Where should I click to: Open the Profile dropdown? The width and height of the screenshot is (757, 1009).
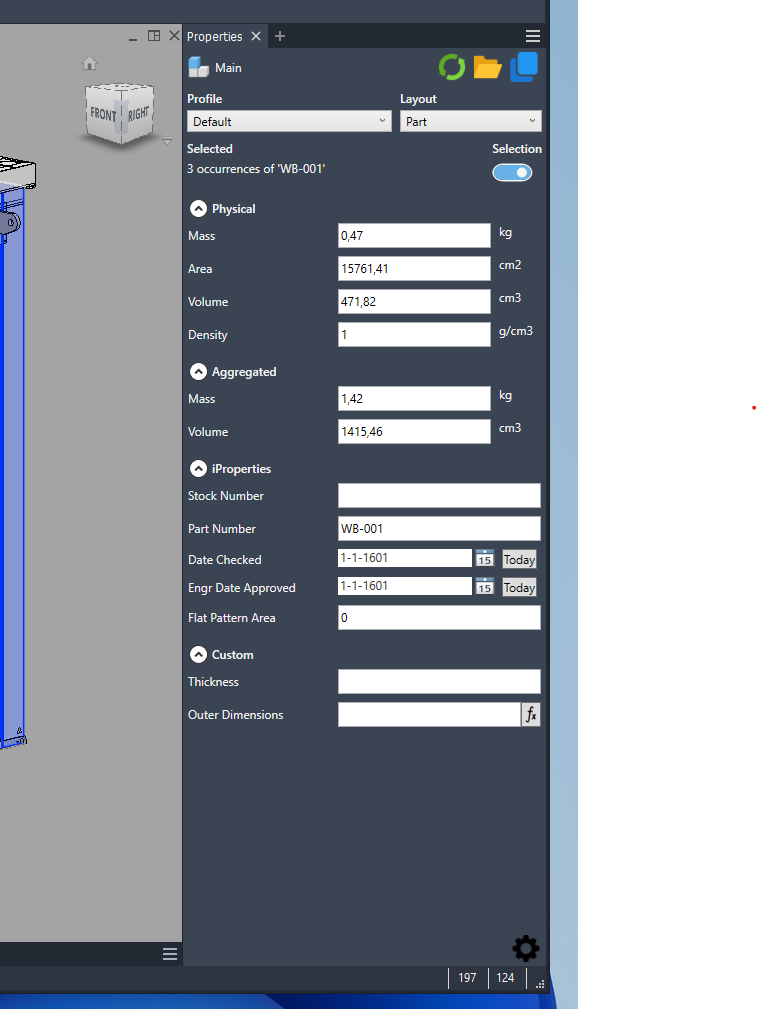(x=289, y=122)
